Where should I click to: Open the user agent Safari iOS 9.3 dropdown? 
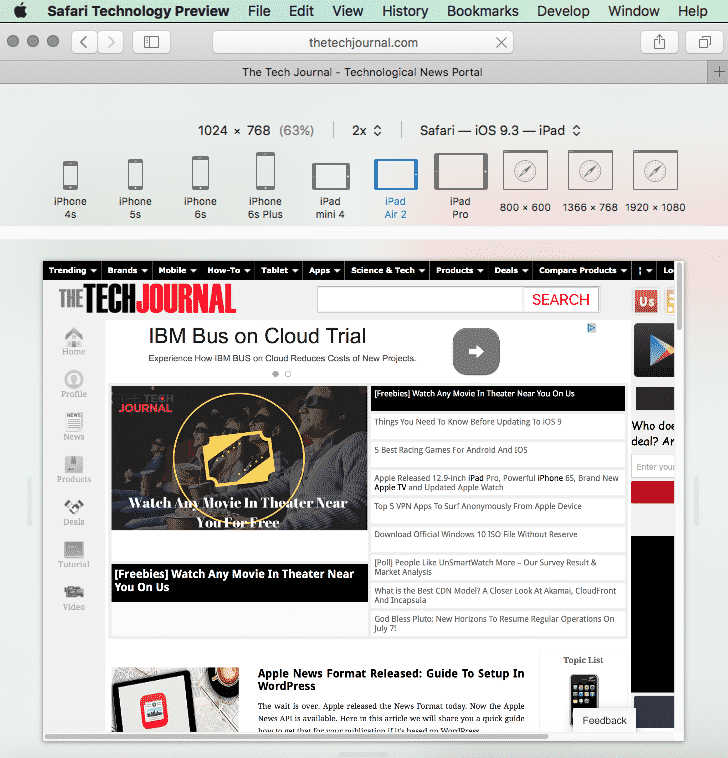pyautogui.click(x=499, y=130)
